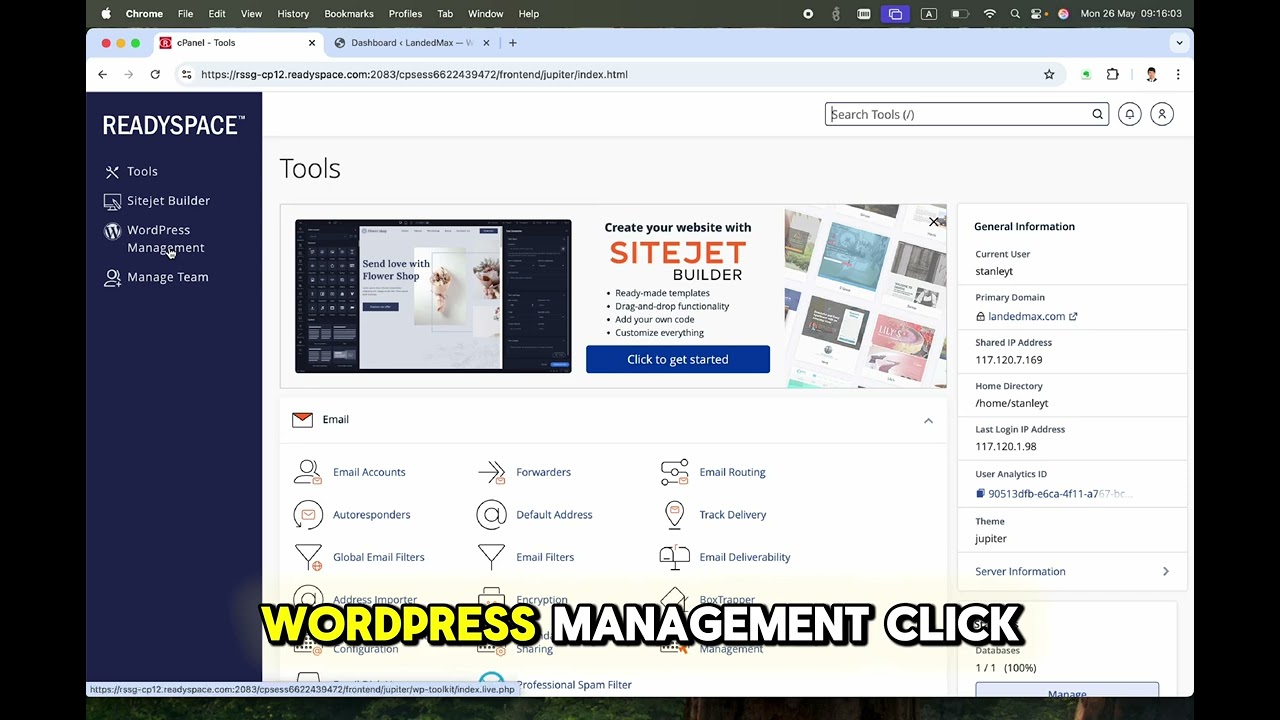Reload the cPanel page
The image size is (1280, 720).
155,74
